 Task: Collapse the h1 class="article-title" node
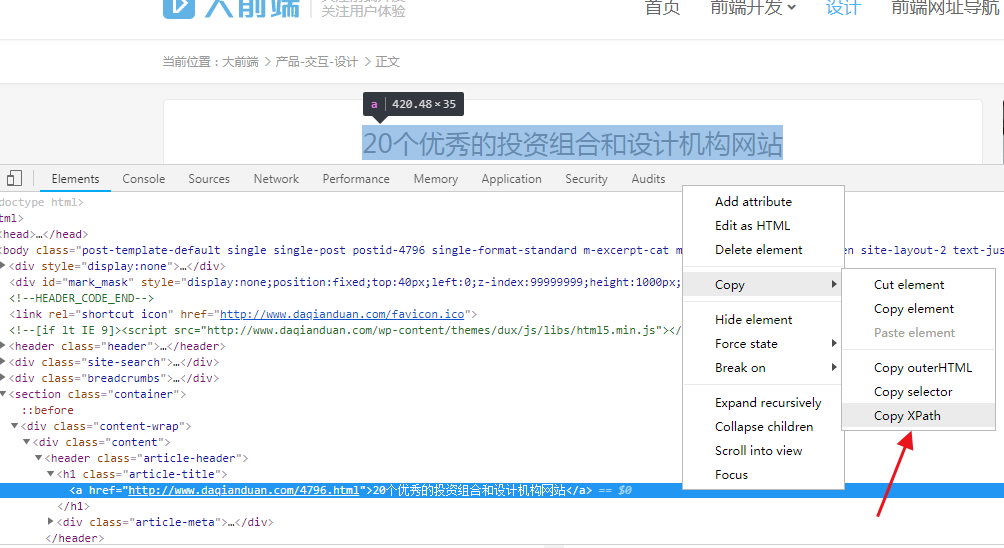[x=51, y=474]
